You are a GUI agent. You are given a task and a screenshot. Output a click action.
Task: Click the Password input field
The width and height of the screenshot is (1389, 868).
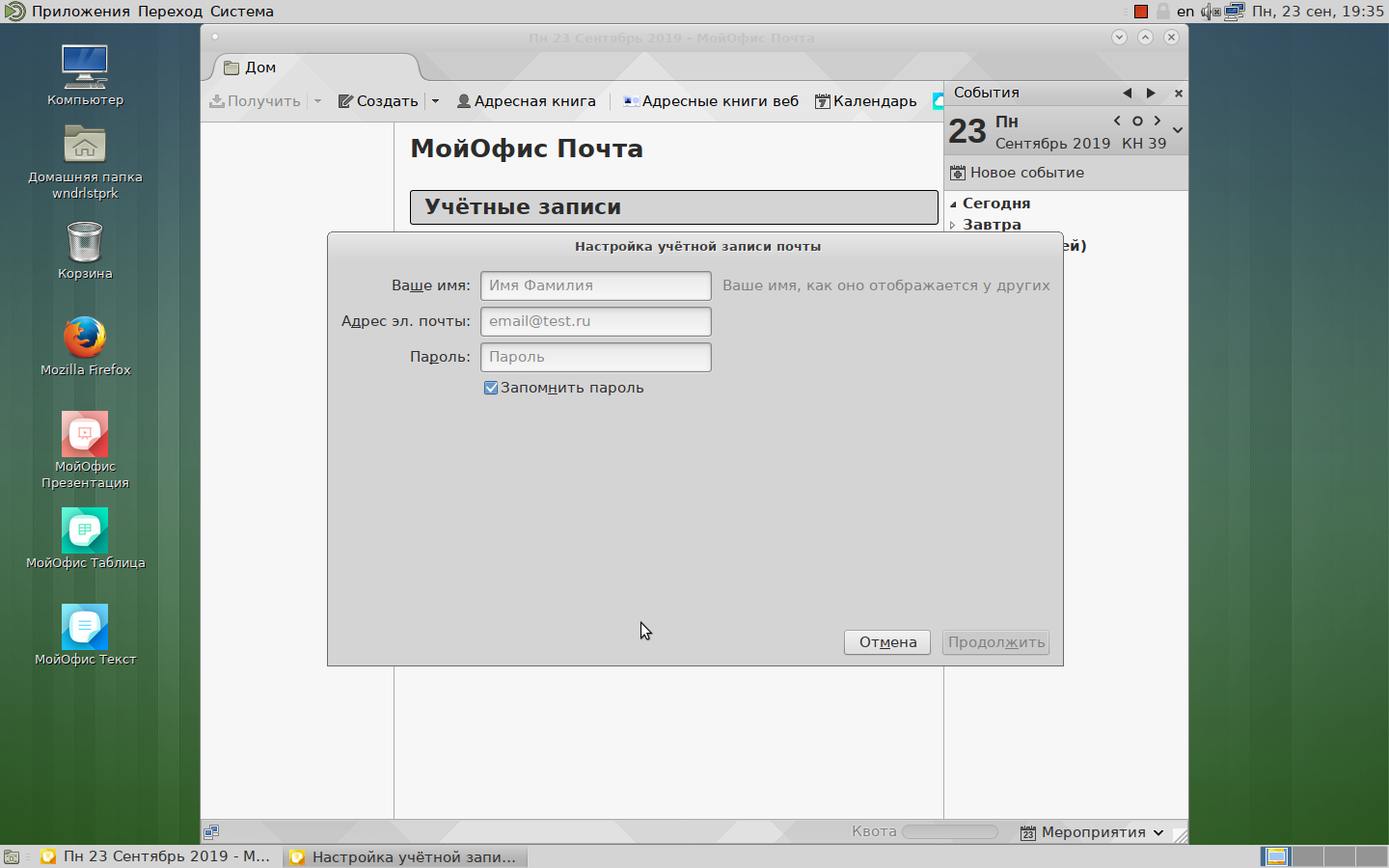596,357
